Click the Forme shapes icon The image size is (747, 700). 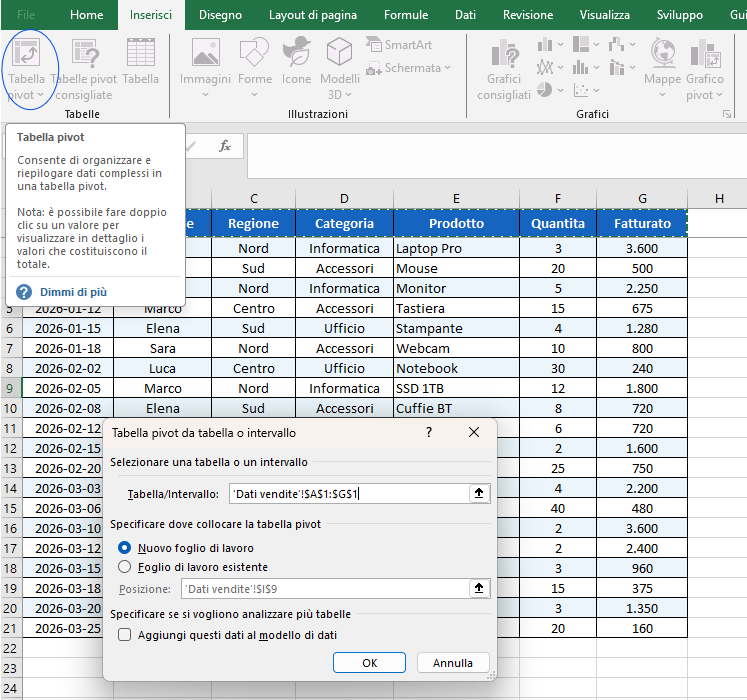[x=254, y=51]
